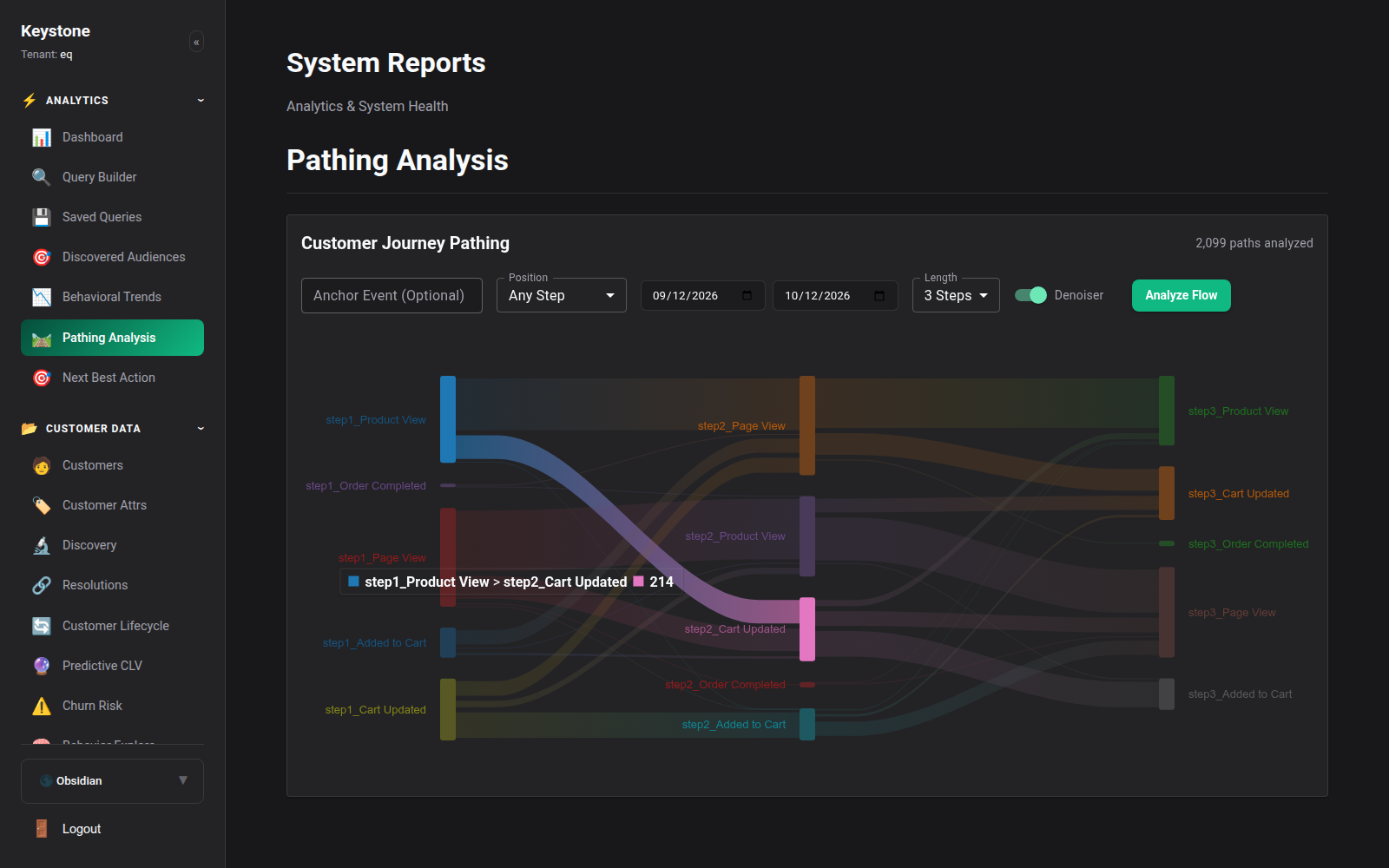Click the Churn Risk warning icon
Image resolution: width=1389 pixels, height=868 pixels.
click(x=42, y=706)
